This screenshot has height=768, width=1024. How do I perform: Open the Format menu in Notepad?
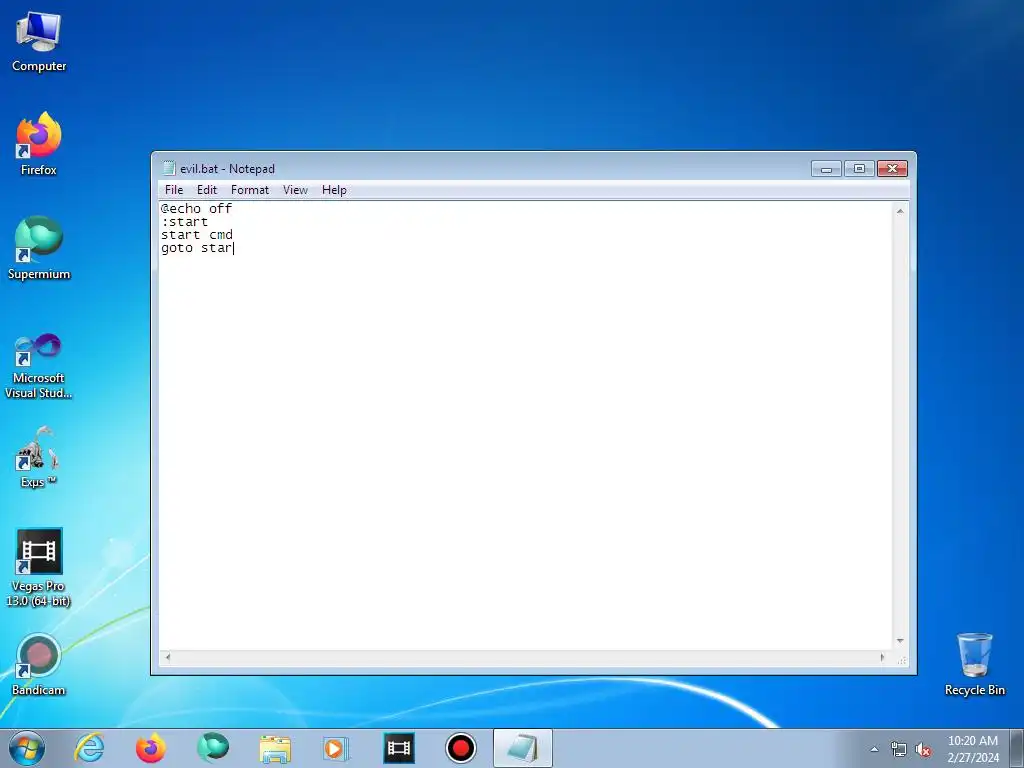click(x=249, y=190)
